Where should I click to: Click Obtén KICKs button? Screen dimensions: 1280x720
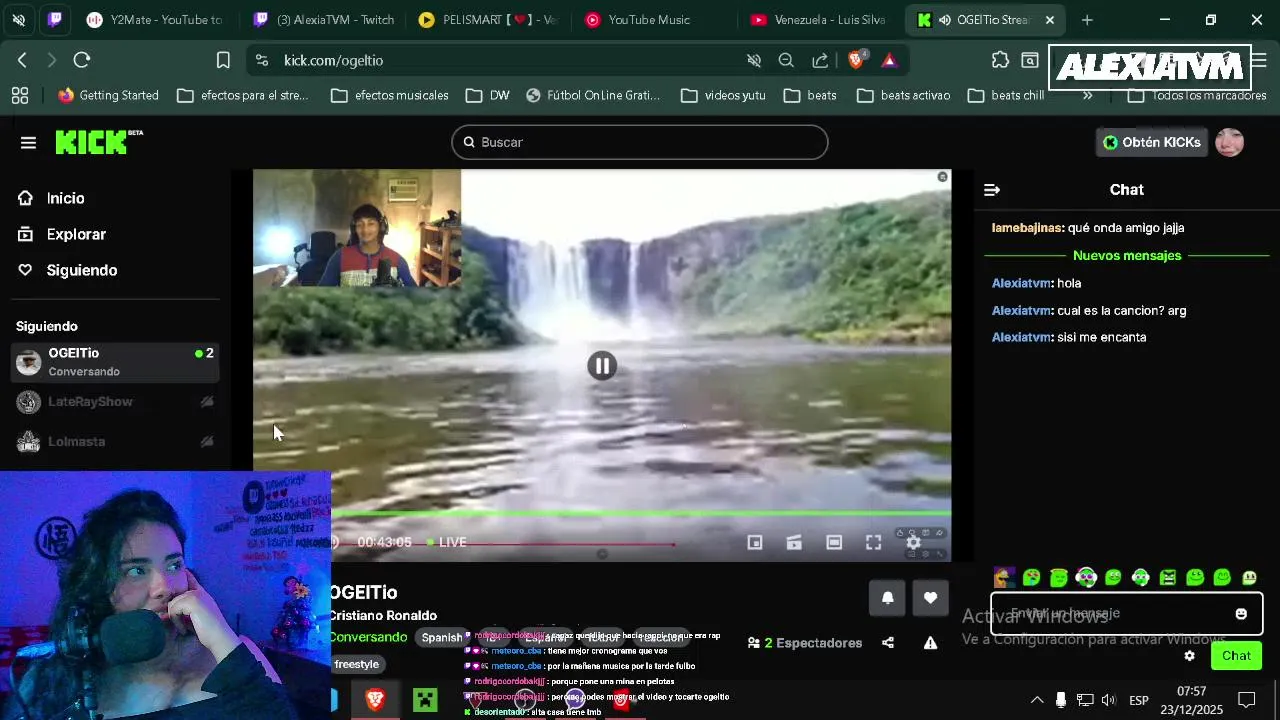pos(1151,142)
